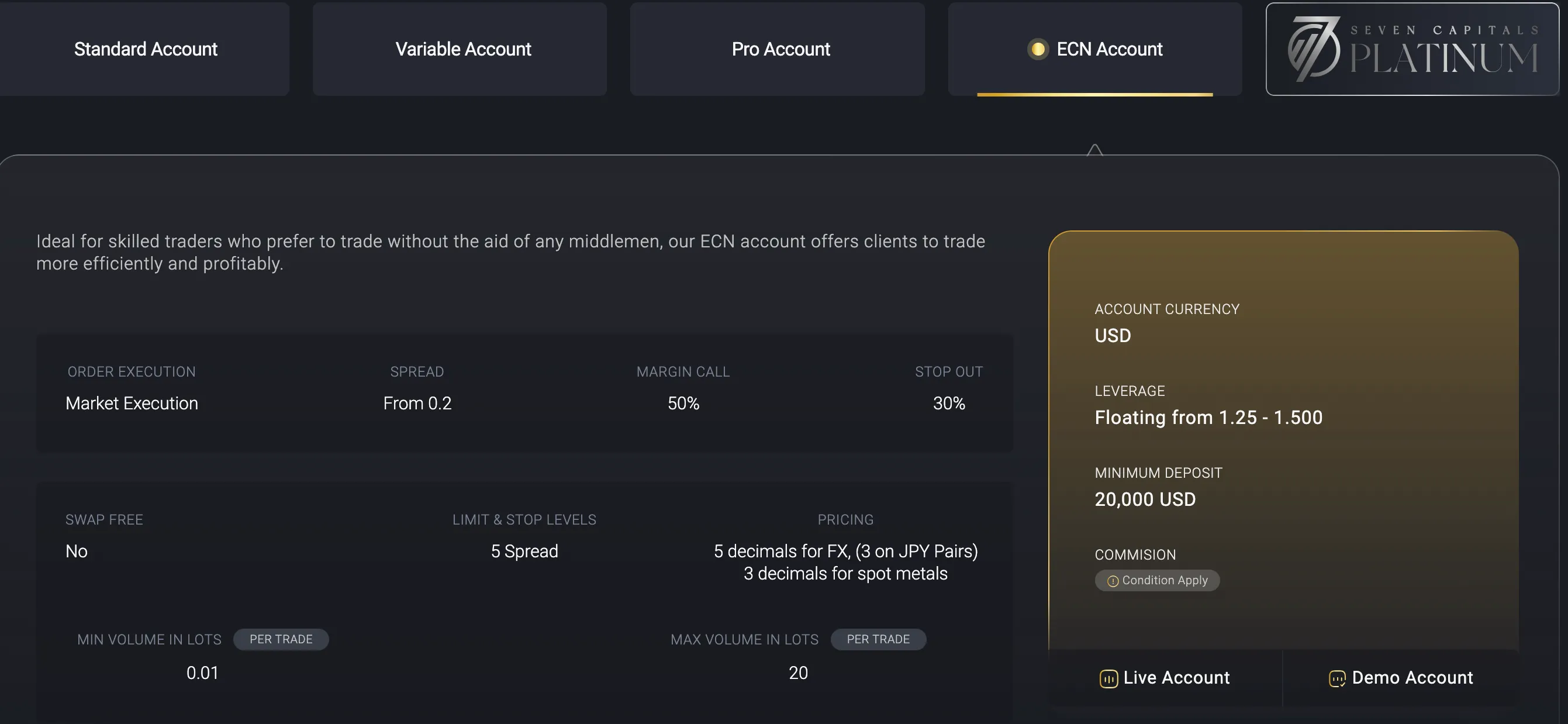Open a Live Account
The width and height of the screenshot is (1568, 724).
click(1165, 678)
